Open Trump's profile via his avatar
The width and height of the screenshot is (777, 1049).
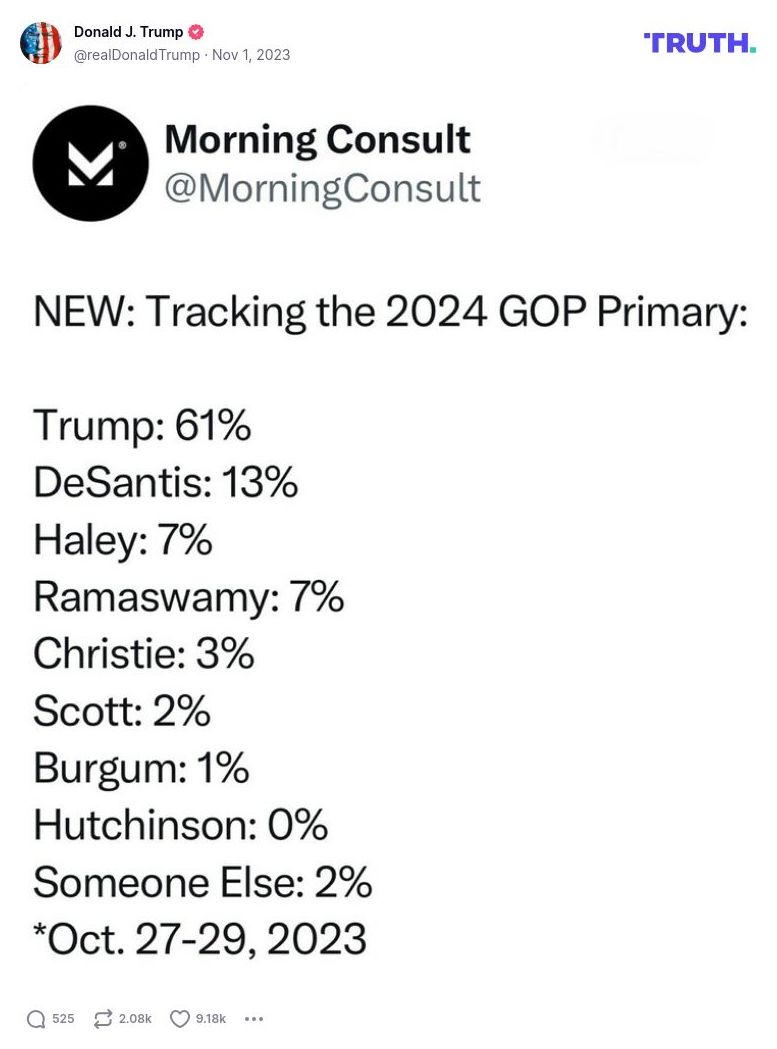(41, 43)
